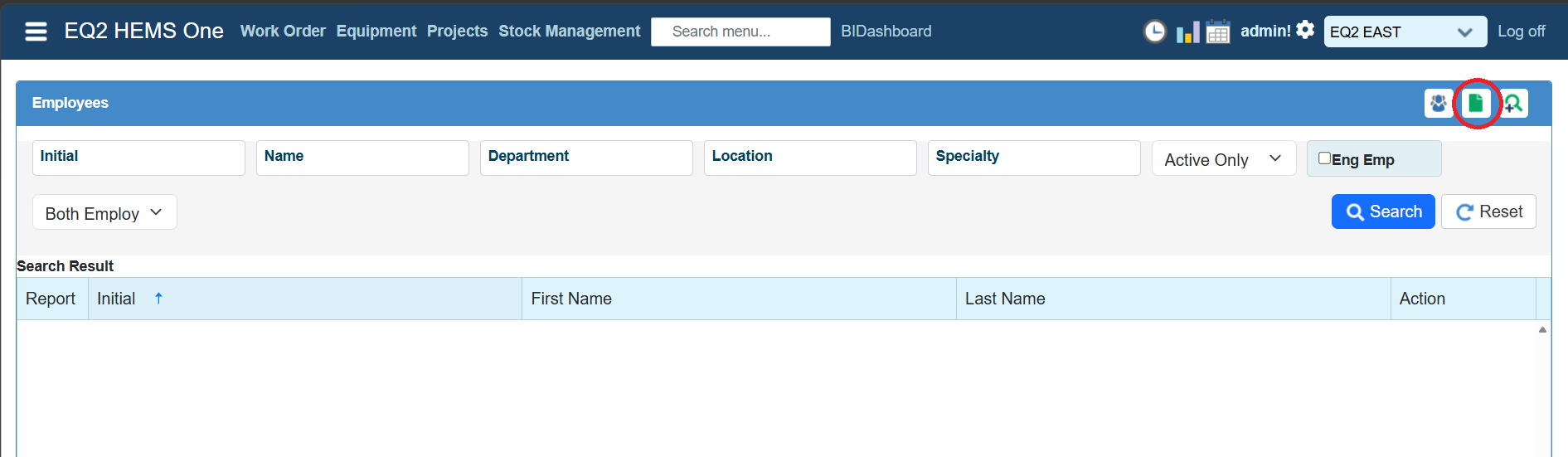1568x457 pixels.
Task: Focus the Department filter field
Action: coord(586,158)
